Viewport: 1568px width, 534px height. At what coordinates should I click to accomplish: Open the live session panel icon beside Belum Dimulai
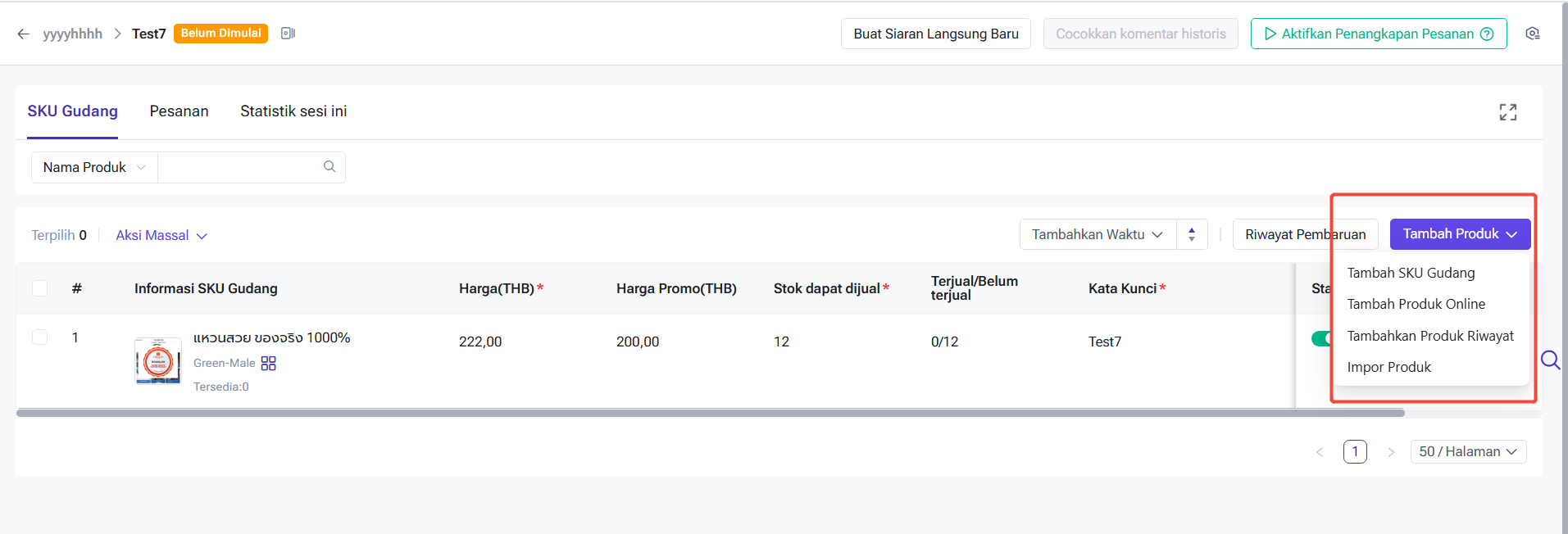(288, 34)
